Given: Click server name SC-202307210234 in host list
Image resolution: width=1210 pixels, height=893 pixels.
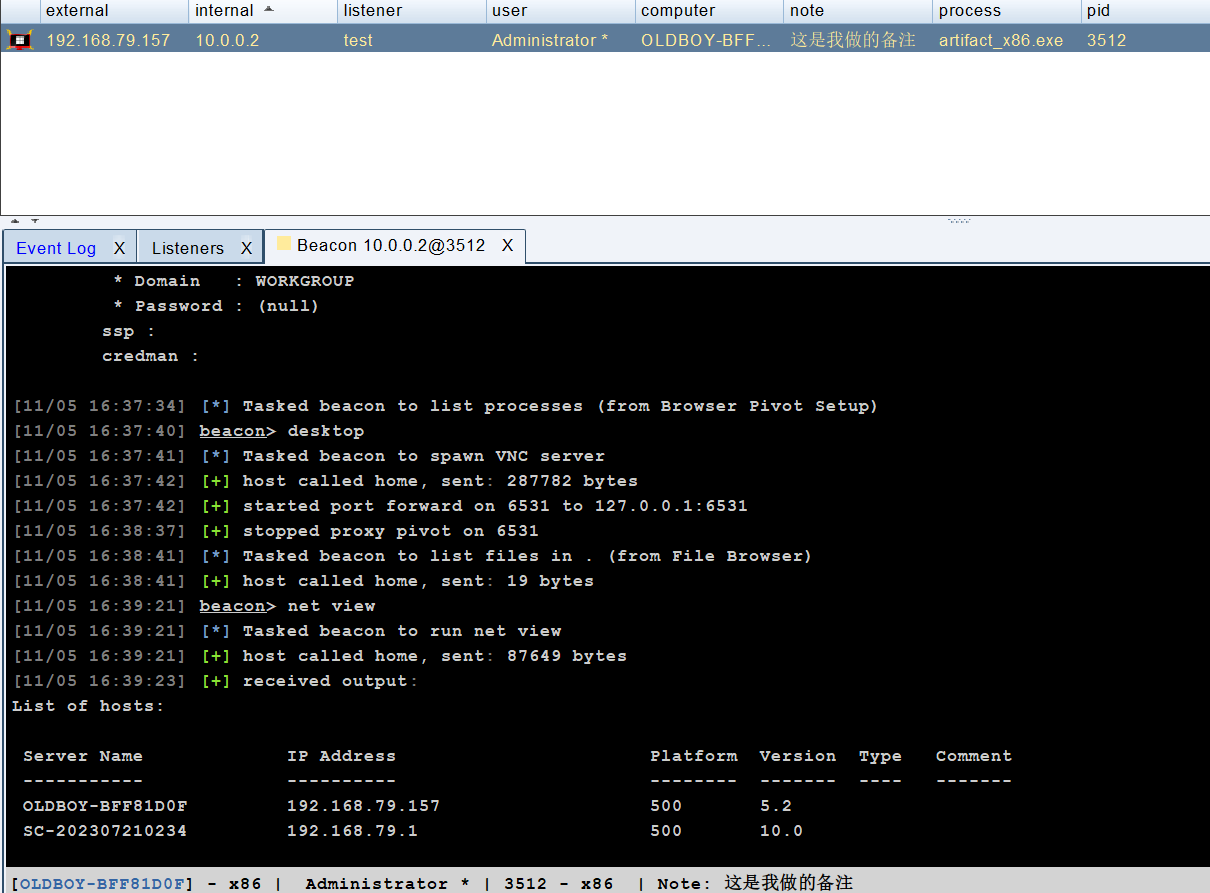Looking at the screenshot, I should point(105,831).
